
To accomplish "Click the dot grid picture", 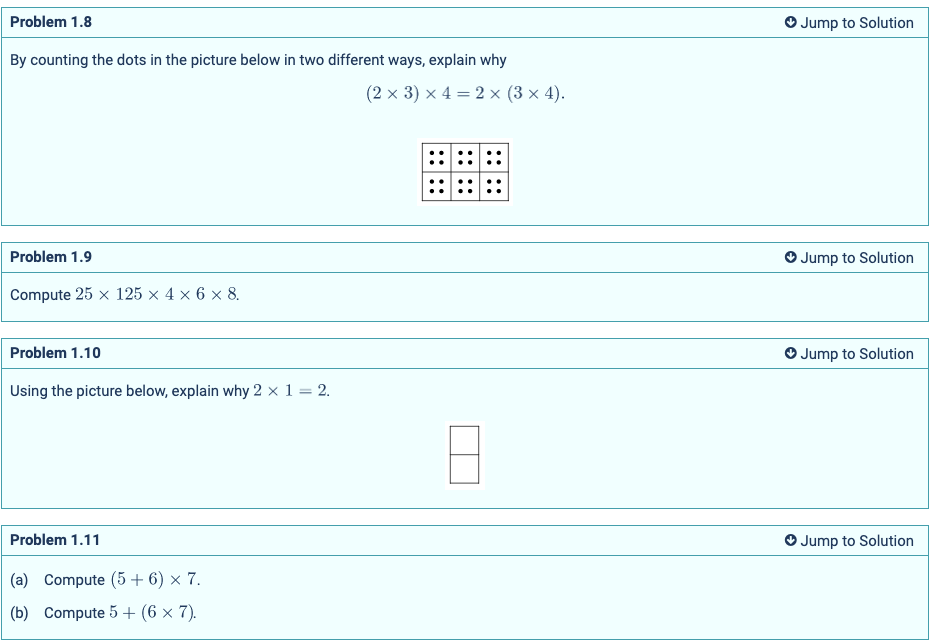I will [465, 172].
